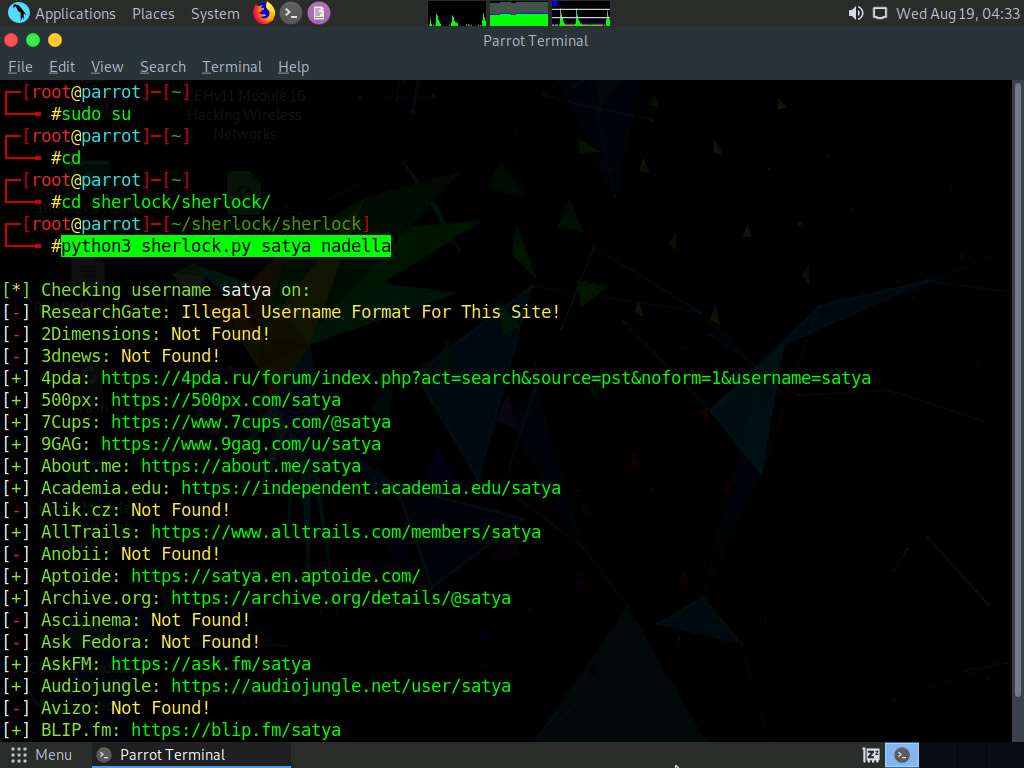The width and height of the screenshot is (1024, 768).
Task: Open the Search menu
Action: point(163,67)
